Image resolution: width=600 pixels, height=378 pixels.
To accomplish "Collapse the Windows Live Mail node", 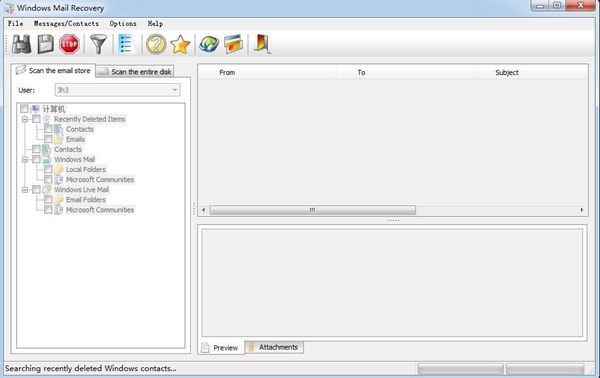I will (x=25, y=190).
